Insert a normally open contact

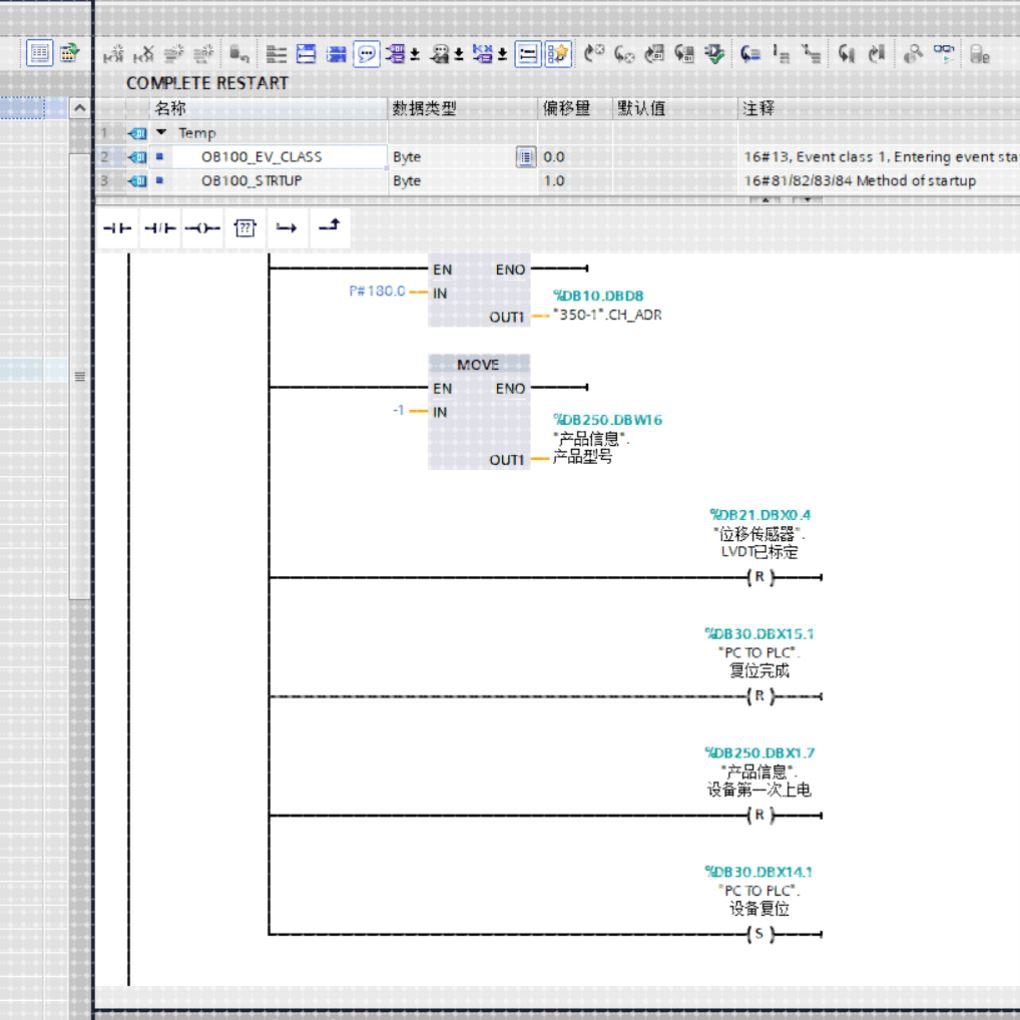(117, 228)
